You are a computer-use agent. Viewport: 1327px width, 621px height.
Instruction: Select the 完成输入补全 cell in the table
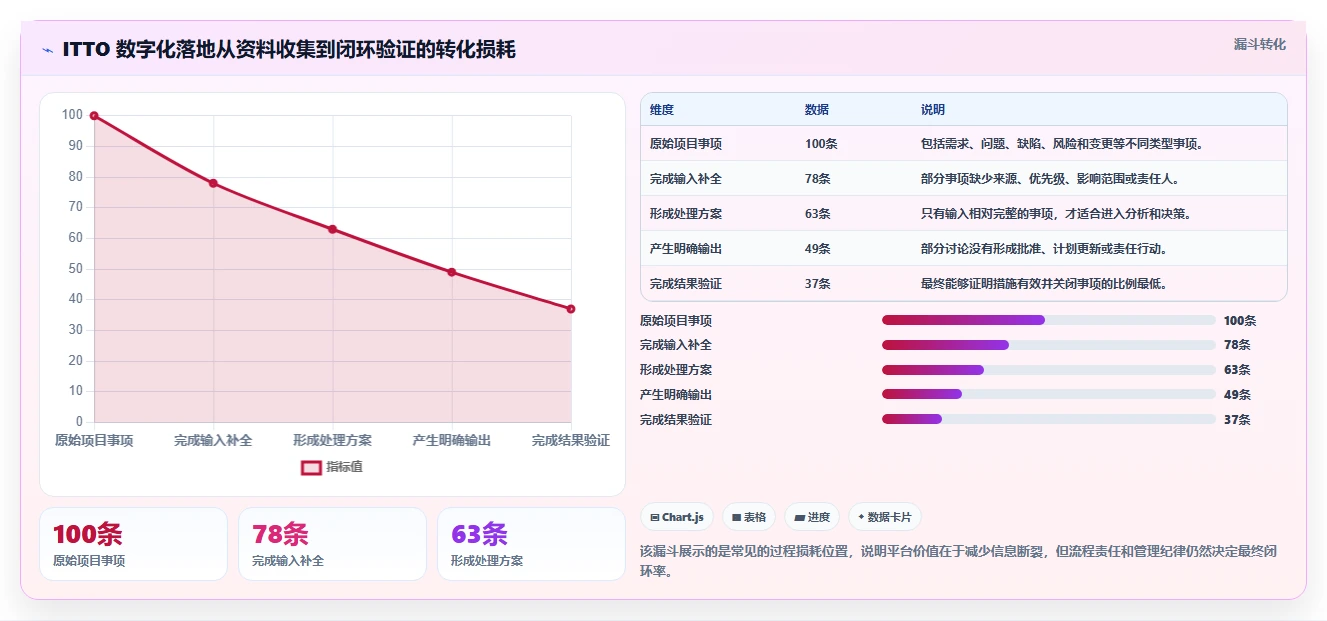pos(686,179)
